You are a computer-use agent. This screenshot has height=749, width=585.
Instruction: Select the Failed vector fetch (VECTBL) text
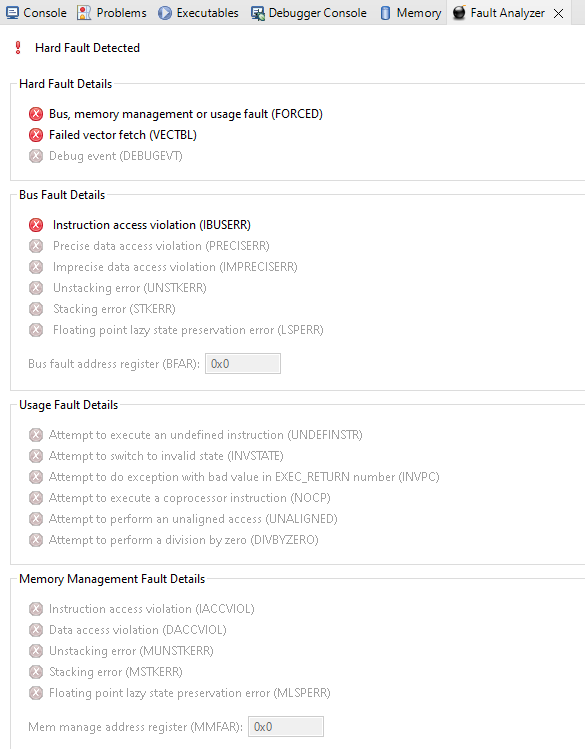click(x=123, y=135)
